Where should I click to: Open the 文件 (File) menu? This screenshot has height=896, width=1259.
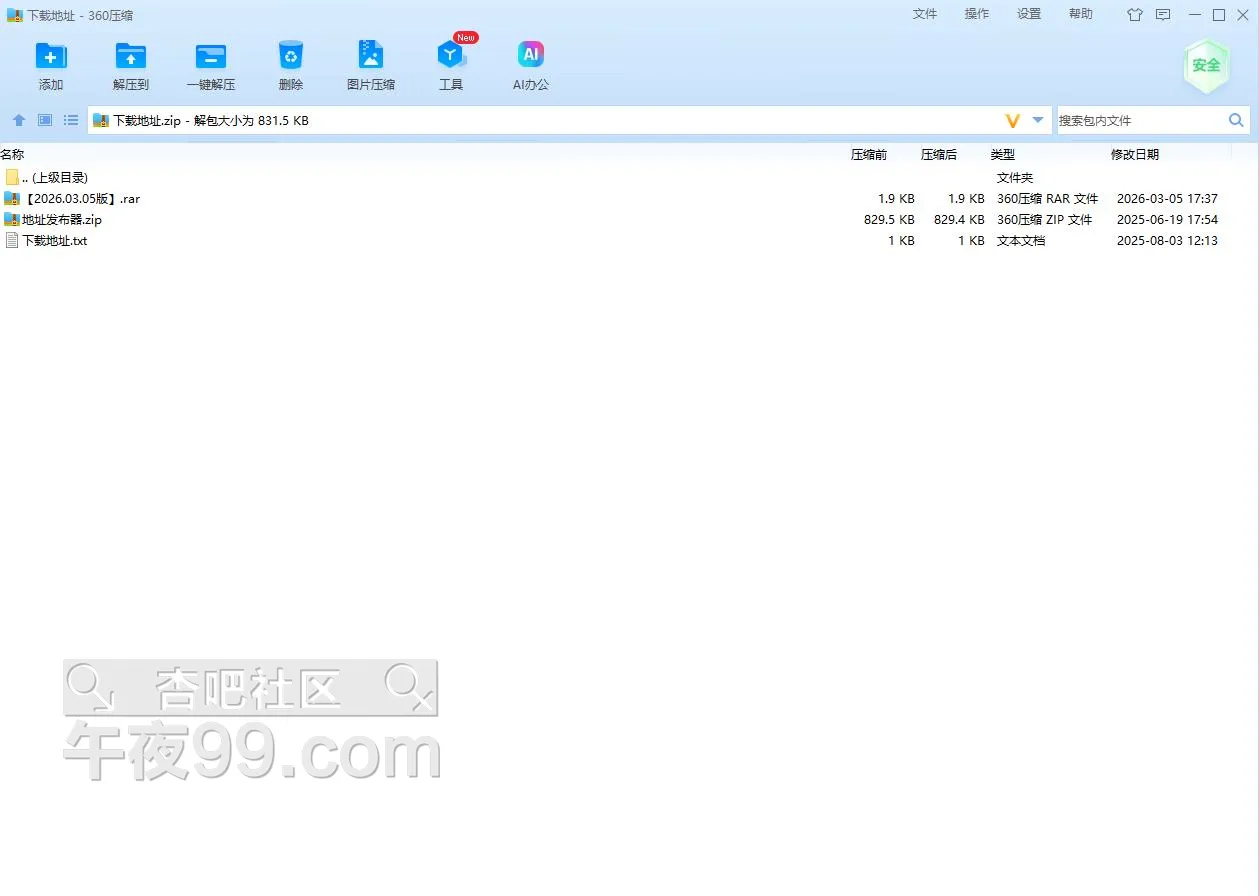[925, 14]
